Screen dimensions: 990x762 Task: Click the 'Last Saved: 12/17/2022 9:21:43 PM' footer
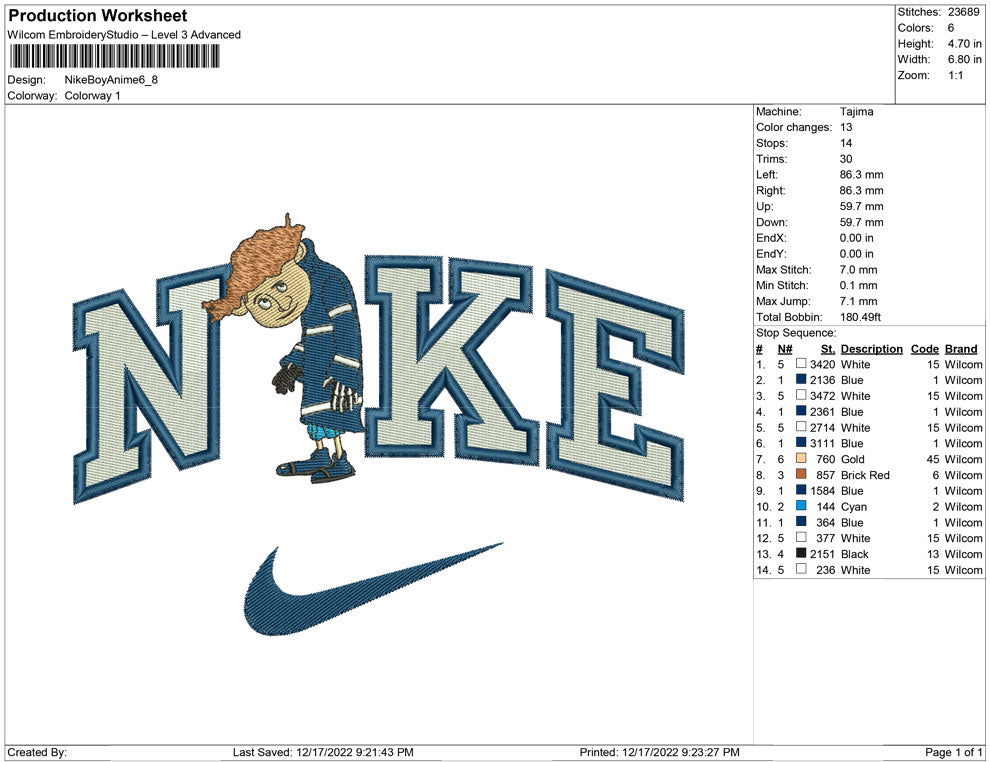pyautogui.click(x=323, y=752)
